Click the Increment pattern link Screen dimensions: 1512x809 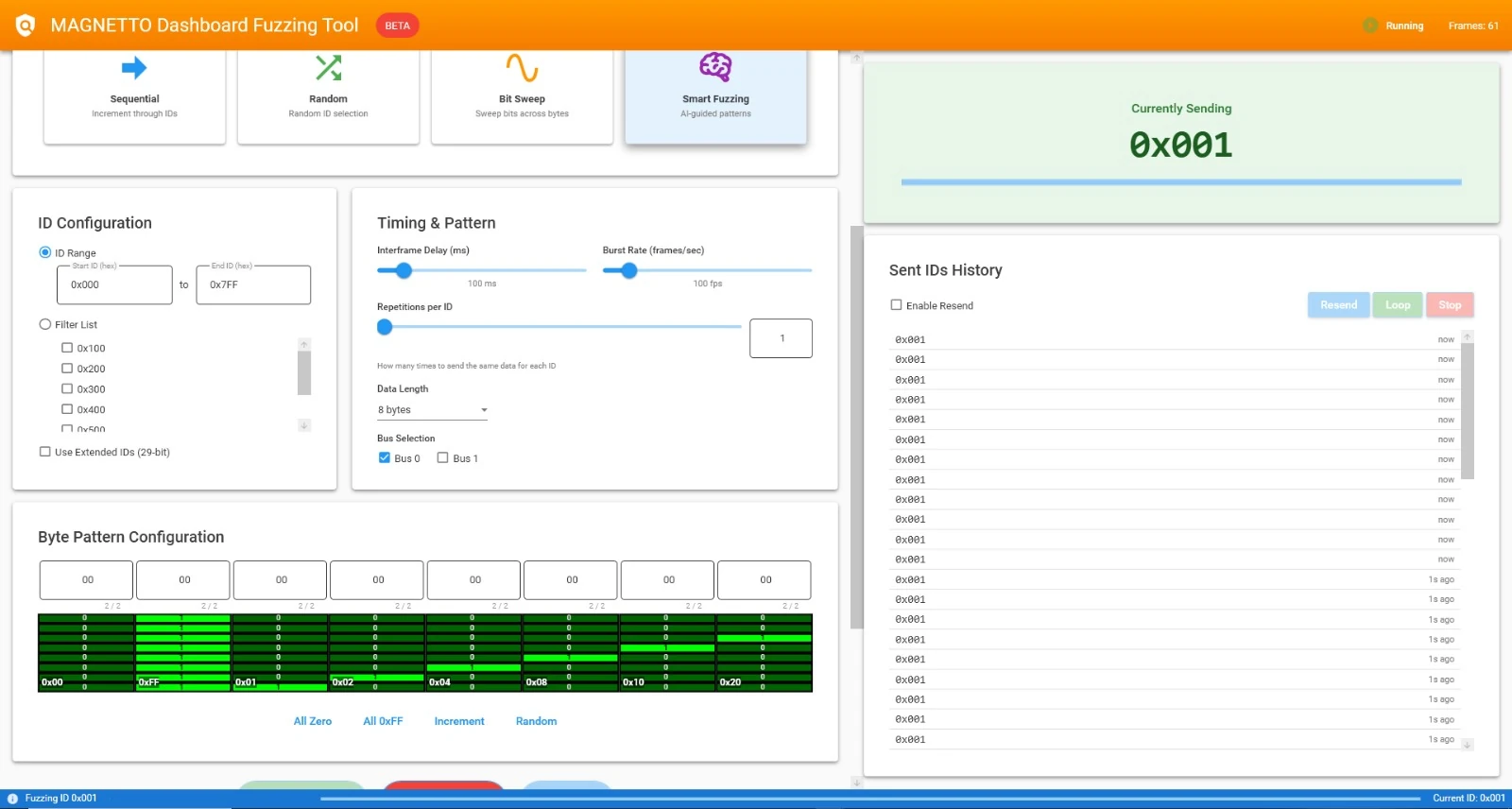[459, 721]
